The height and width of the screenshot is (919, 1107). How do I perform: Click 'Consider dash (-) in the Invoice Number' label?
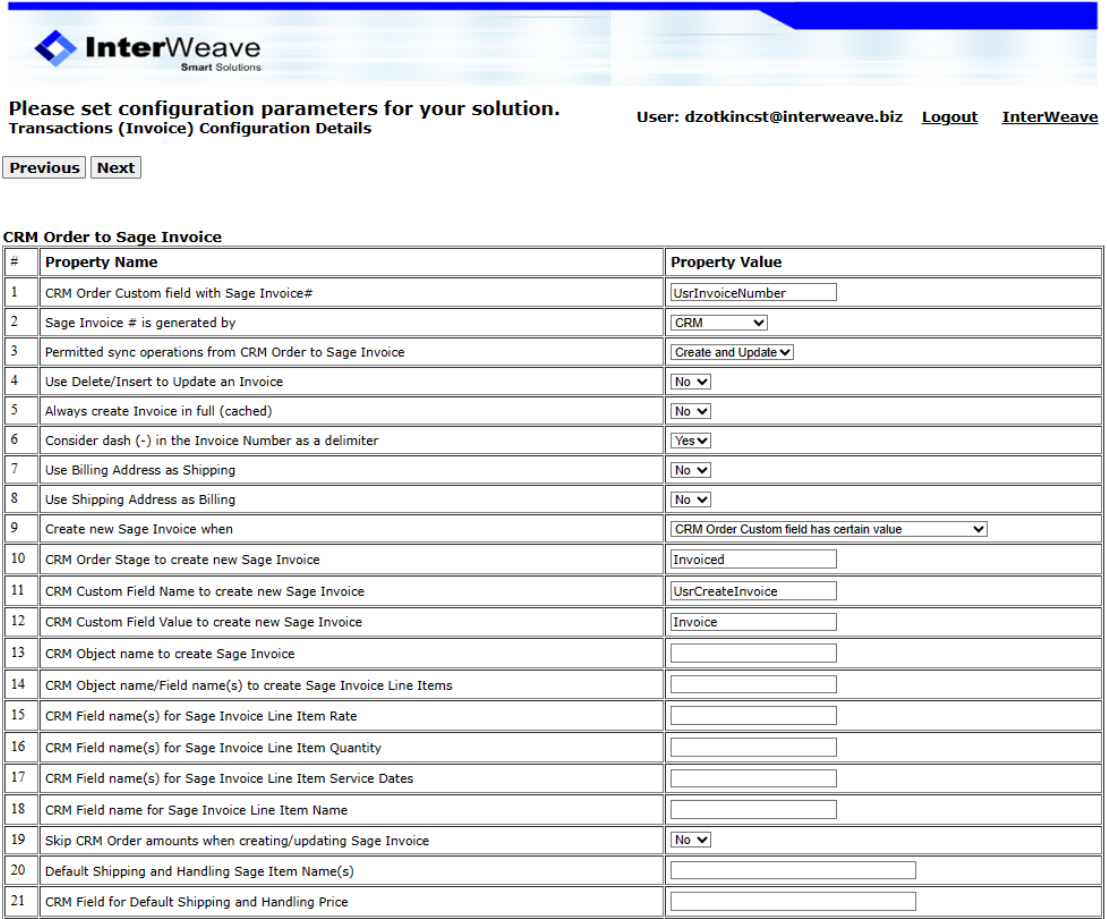pos(212,440)
